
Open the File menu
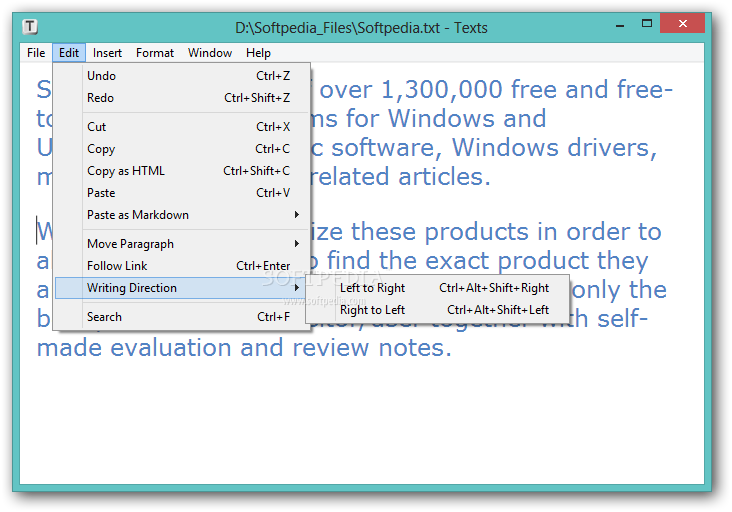[x=36, y=53]
